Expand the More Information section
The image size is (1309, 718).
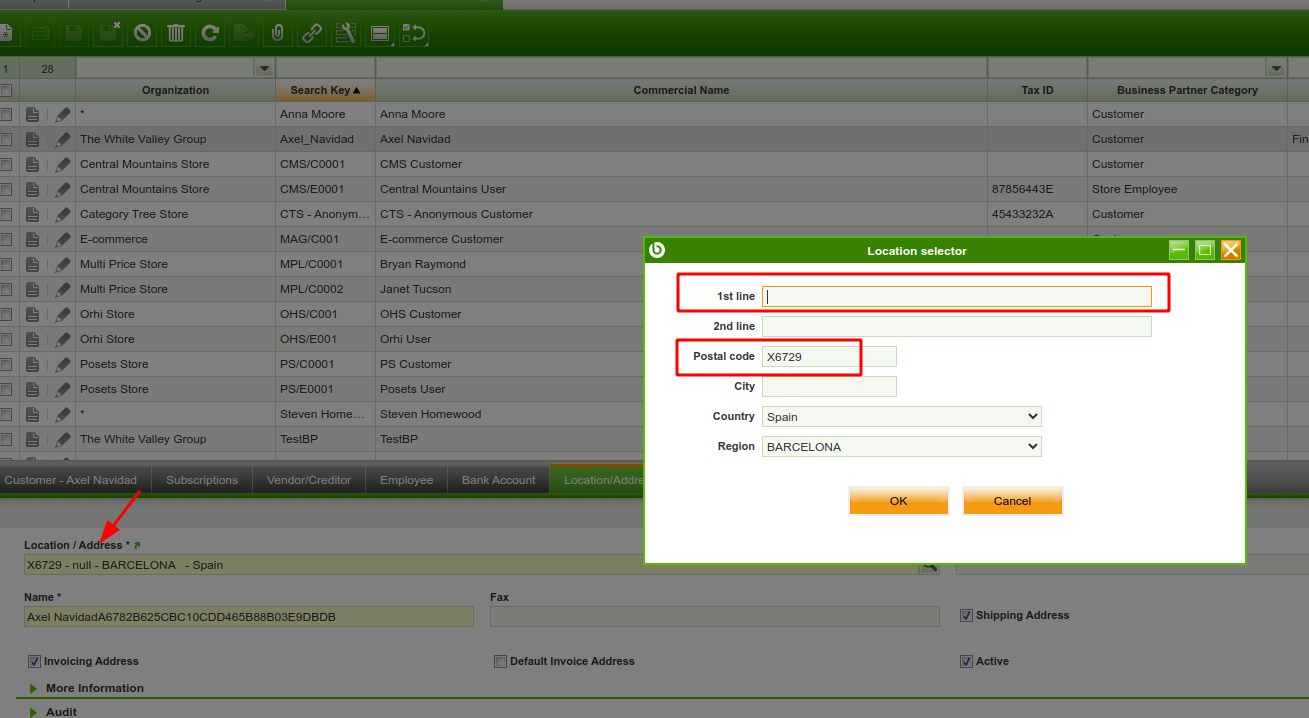[x=94, y=688]
